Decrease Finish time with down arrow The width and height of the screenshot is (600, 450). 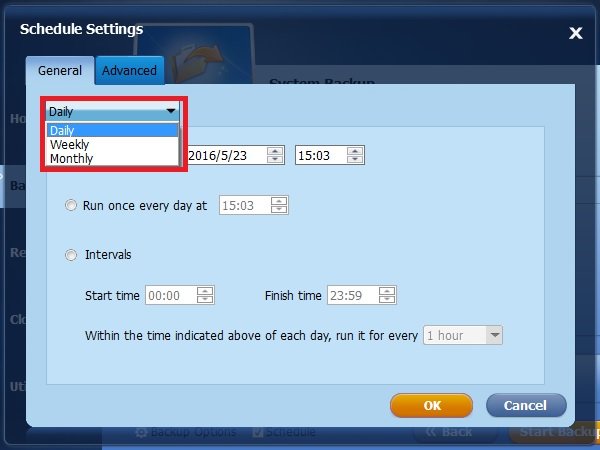tap(387, 300)
